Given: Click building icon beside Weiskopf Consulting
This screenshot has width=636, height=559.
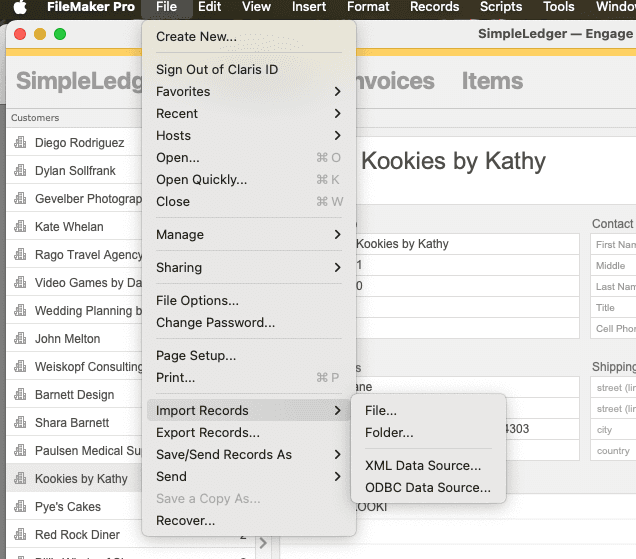Looking at the screenshot, I should click(x=20, y=366).
